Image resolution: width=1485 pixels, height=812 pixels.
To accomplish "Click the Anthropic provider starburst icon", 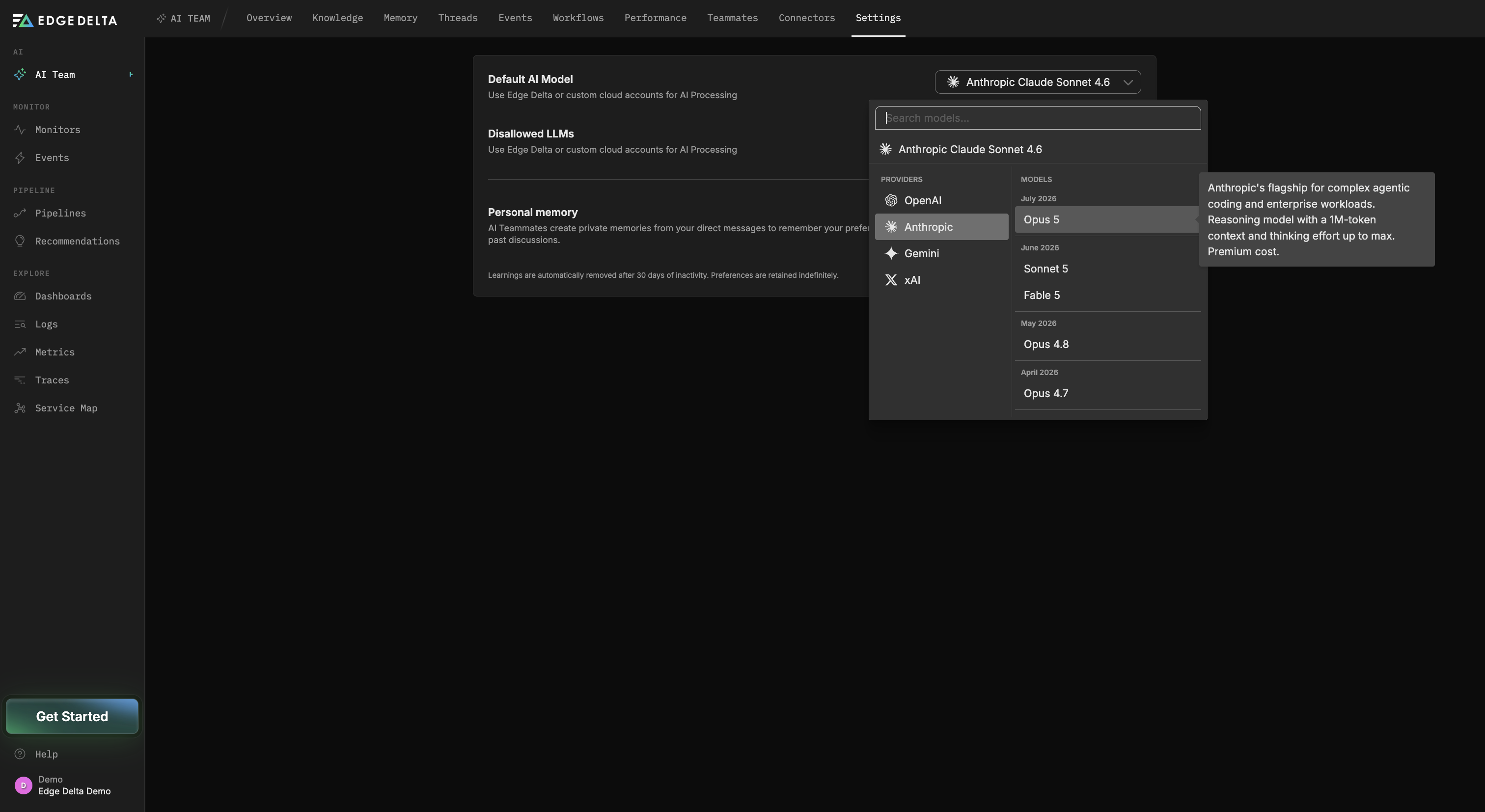I will 891,227.
